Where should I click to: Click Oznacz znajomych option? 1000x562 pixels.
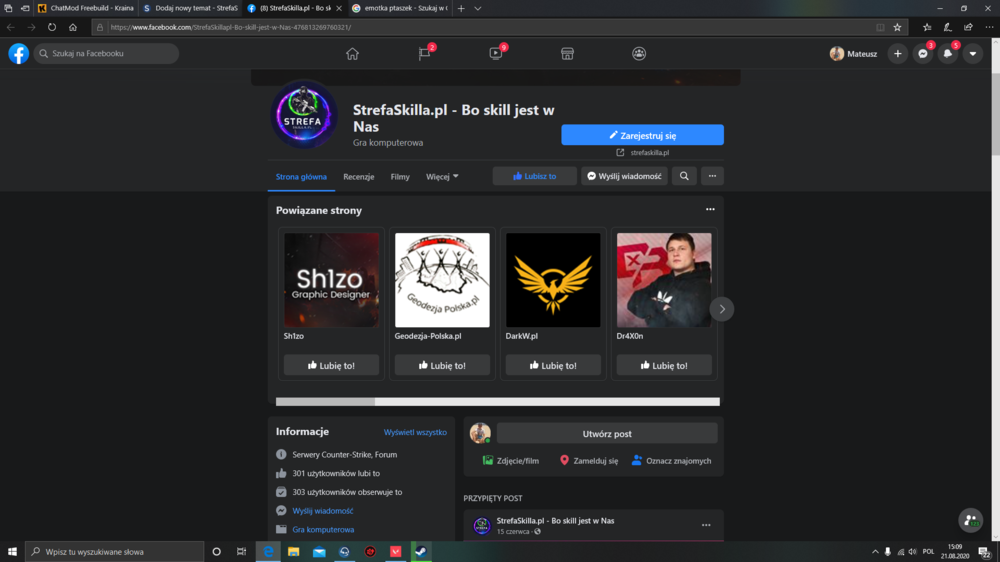tap(672, 461)
